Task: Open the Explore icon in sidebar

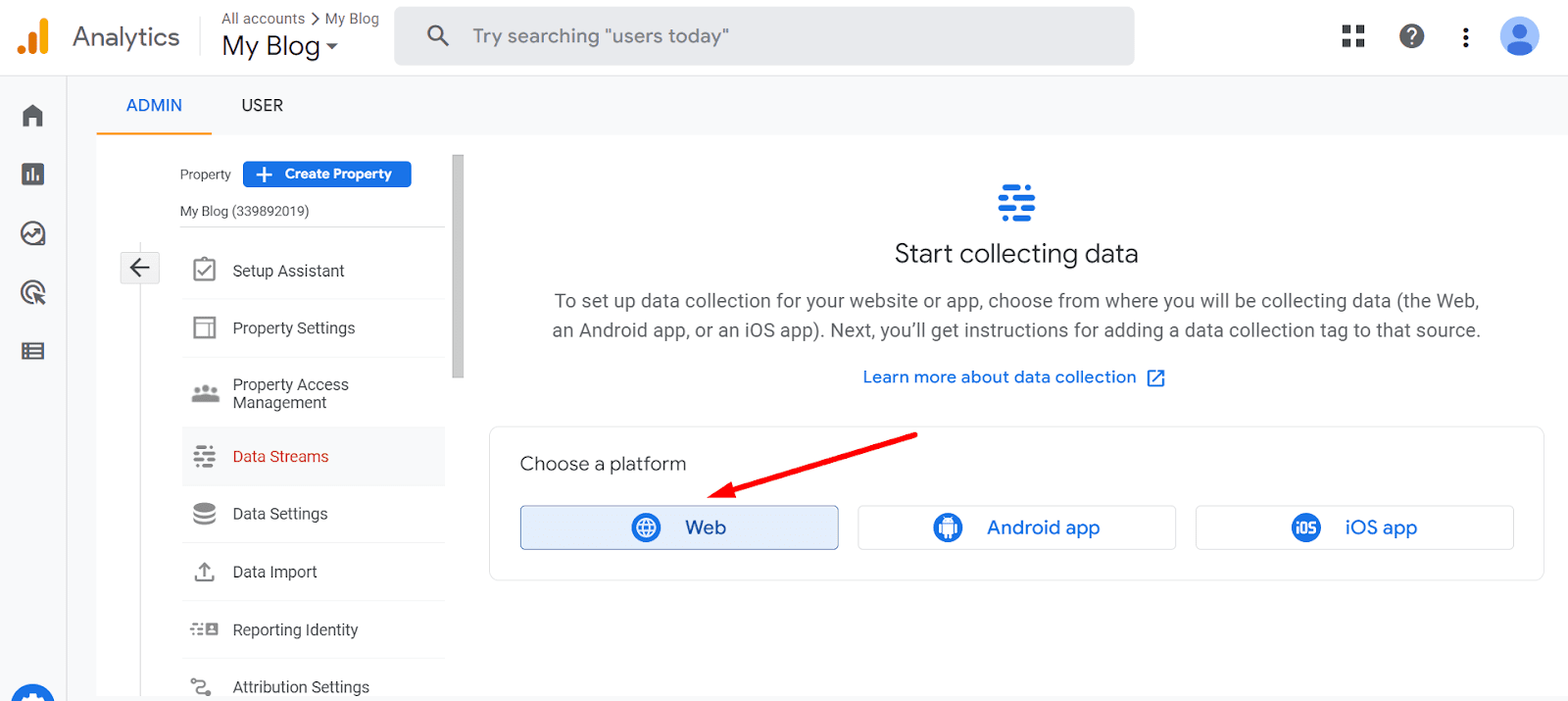Action: click(32, 233)
